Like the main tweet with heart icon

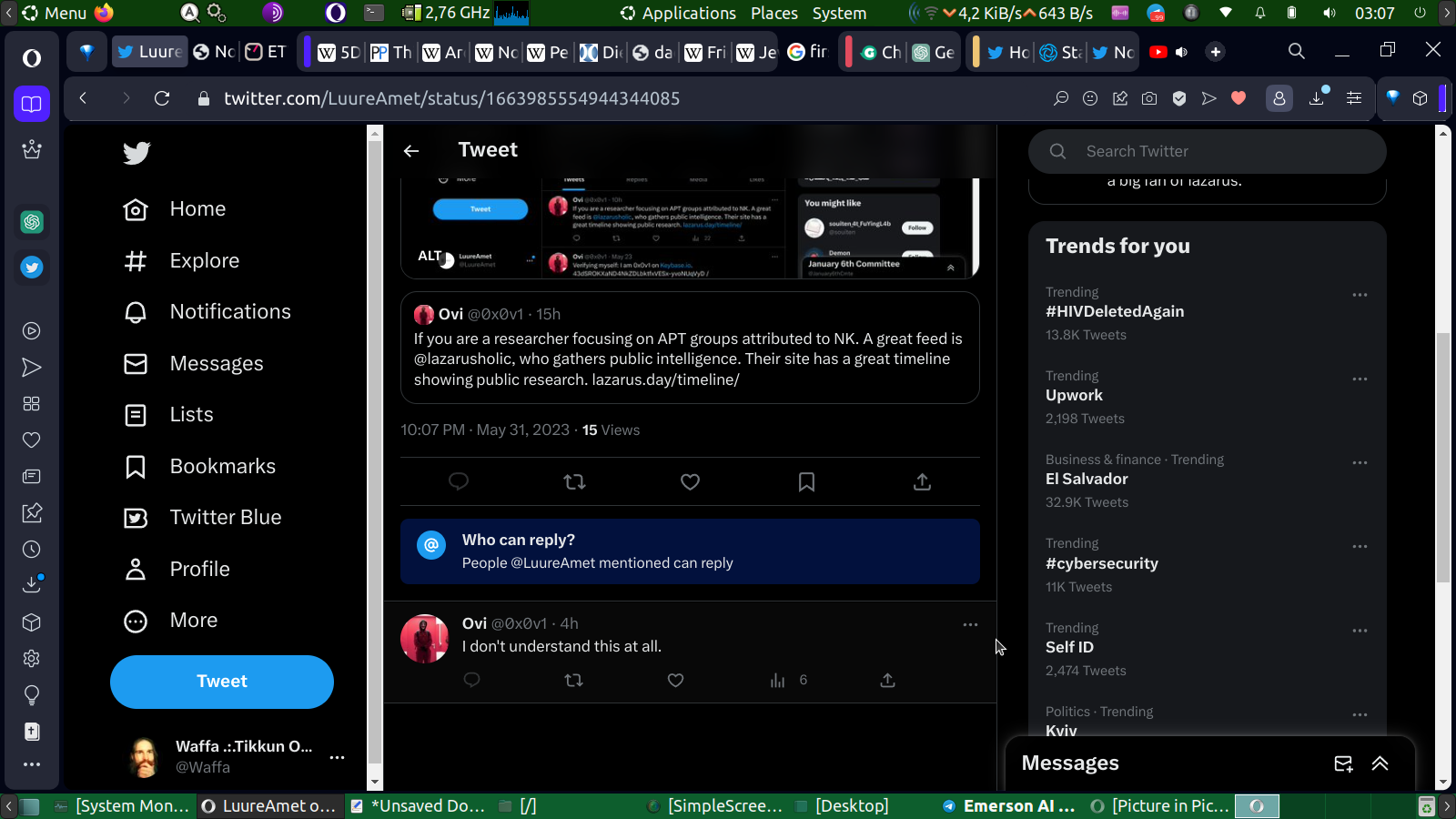coord(691,481)
